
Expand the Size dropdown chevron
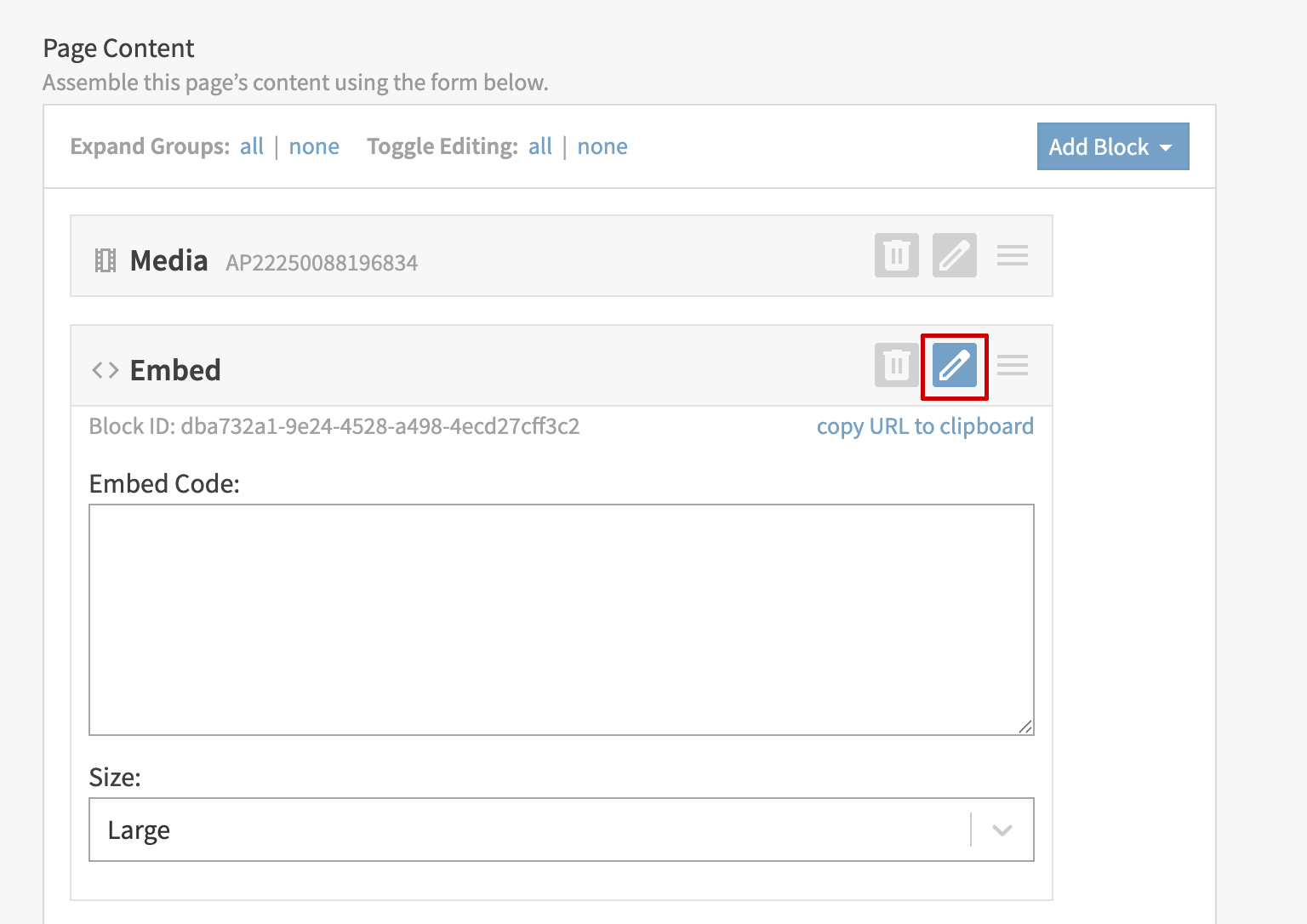click(x=1002, y=830)
